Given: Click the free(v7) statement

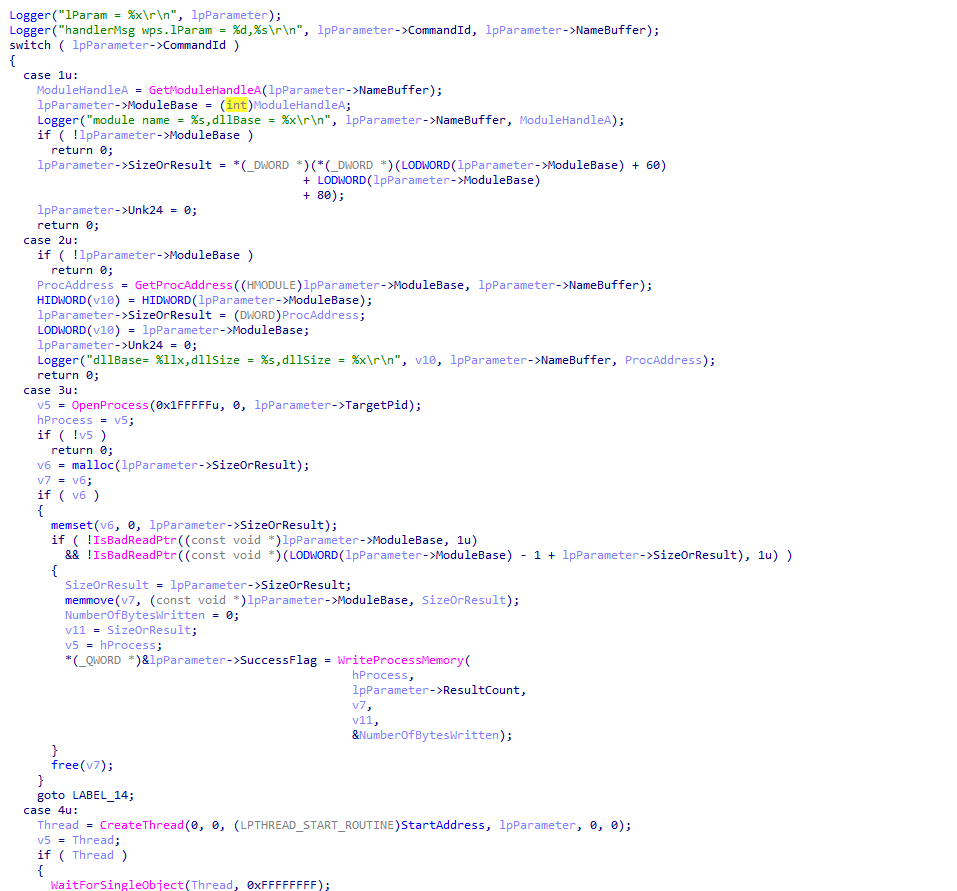Looking at the screenshot, I should tap(82, 765).
